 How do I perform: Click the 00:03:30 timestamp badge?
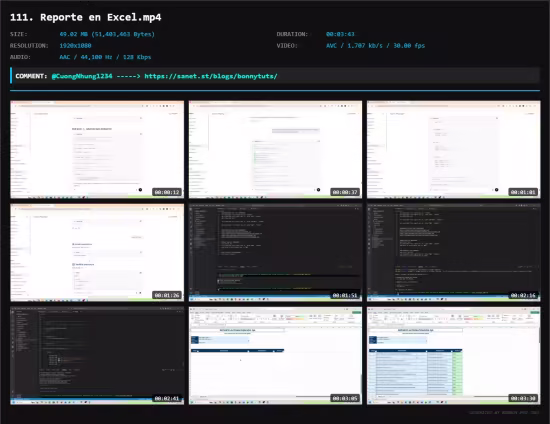[x=523, y=398]
